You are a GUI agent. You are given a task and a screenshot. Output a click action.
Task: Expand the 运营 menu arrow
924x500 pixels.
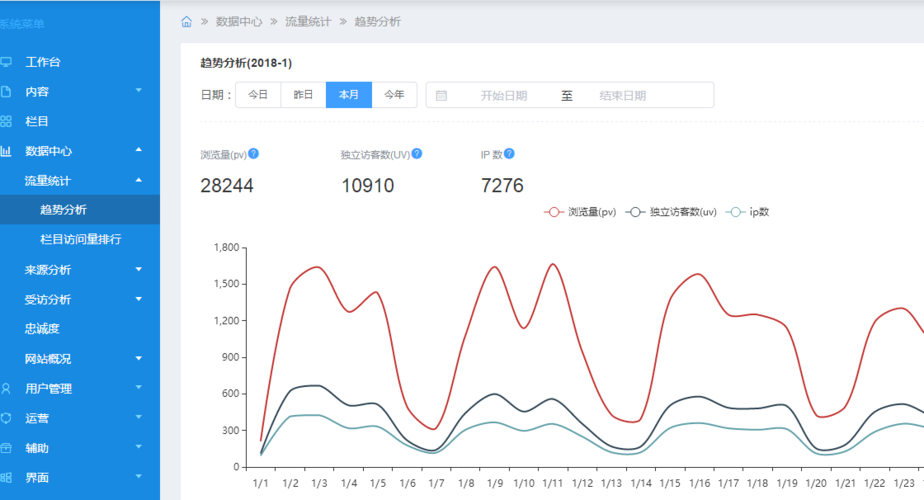point(139,417)
